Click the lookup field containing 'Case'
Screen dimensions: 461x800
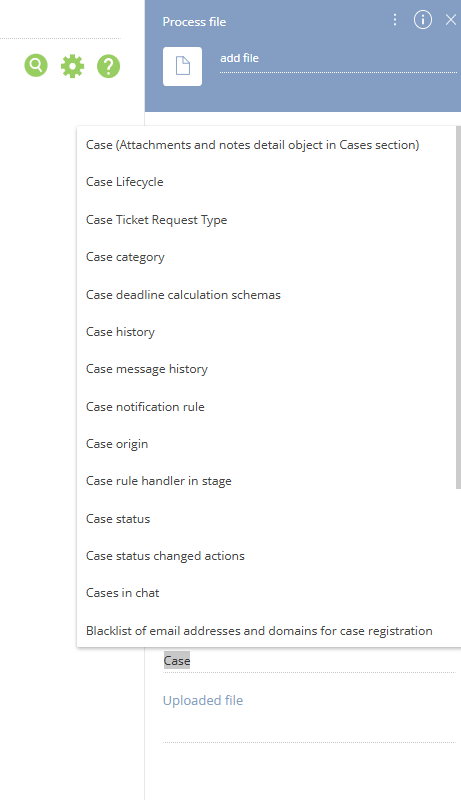309,661
